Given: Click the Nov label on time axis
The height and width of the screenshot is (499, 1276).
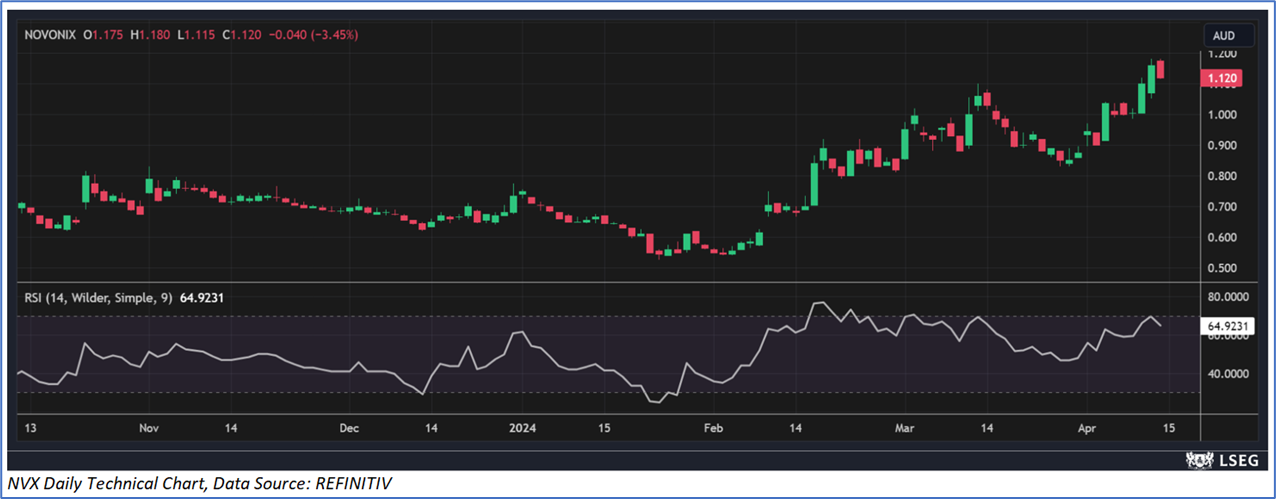Looking at the screenshot, I should coord(149,427).
